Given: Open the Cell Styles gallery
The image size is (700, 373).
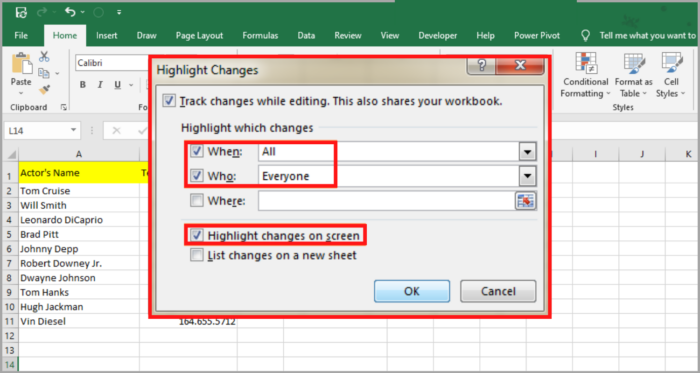Looking at the screenshot, I should coord(671,75).
